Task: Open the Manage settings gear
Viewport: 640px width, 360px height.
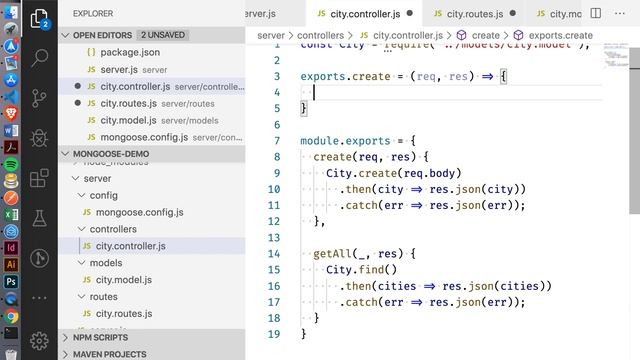Action: pyautogui.click(x=39, y=340)
